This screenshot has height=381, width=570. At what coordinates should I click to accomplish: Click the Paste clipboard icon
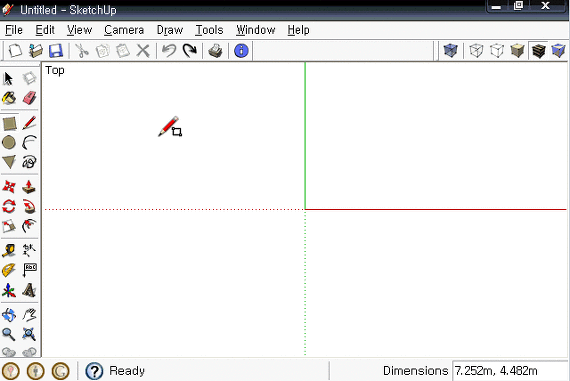pos(123,51)
